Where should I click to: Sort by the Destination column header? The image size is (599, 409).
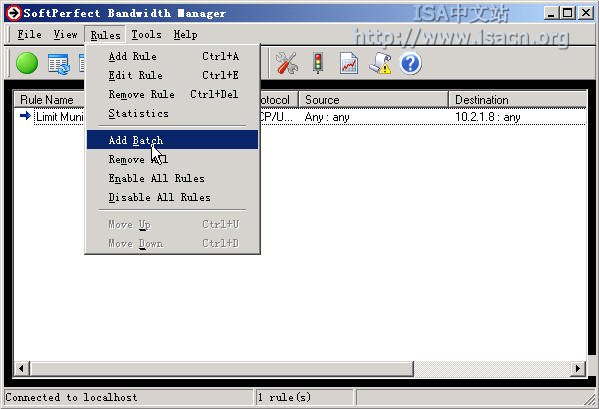tap(517, 100)
